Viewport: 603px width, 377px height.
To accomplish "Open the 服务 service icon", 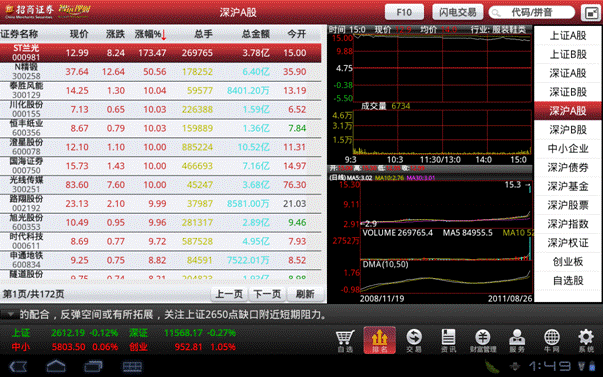I will click(517, 340).
